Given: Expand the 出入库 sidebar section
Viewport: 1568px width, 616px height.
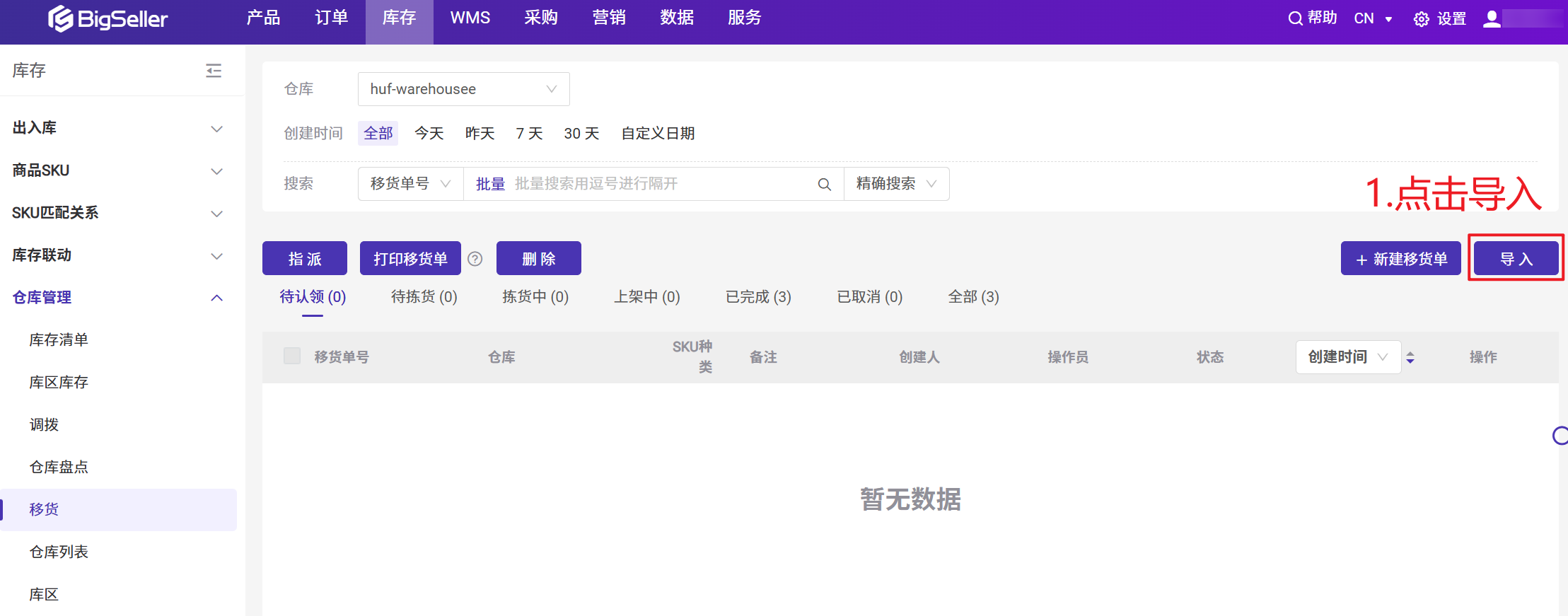Looking at the screenshot, I should 118,128.
